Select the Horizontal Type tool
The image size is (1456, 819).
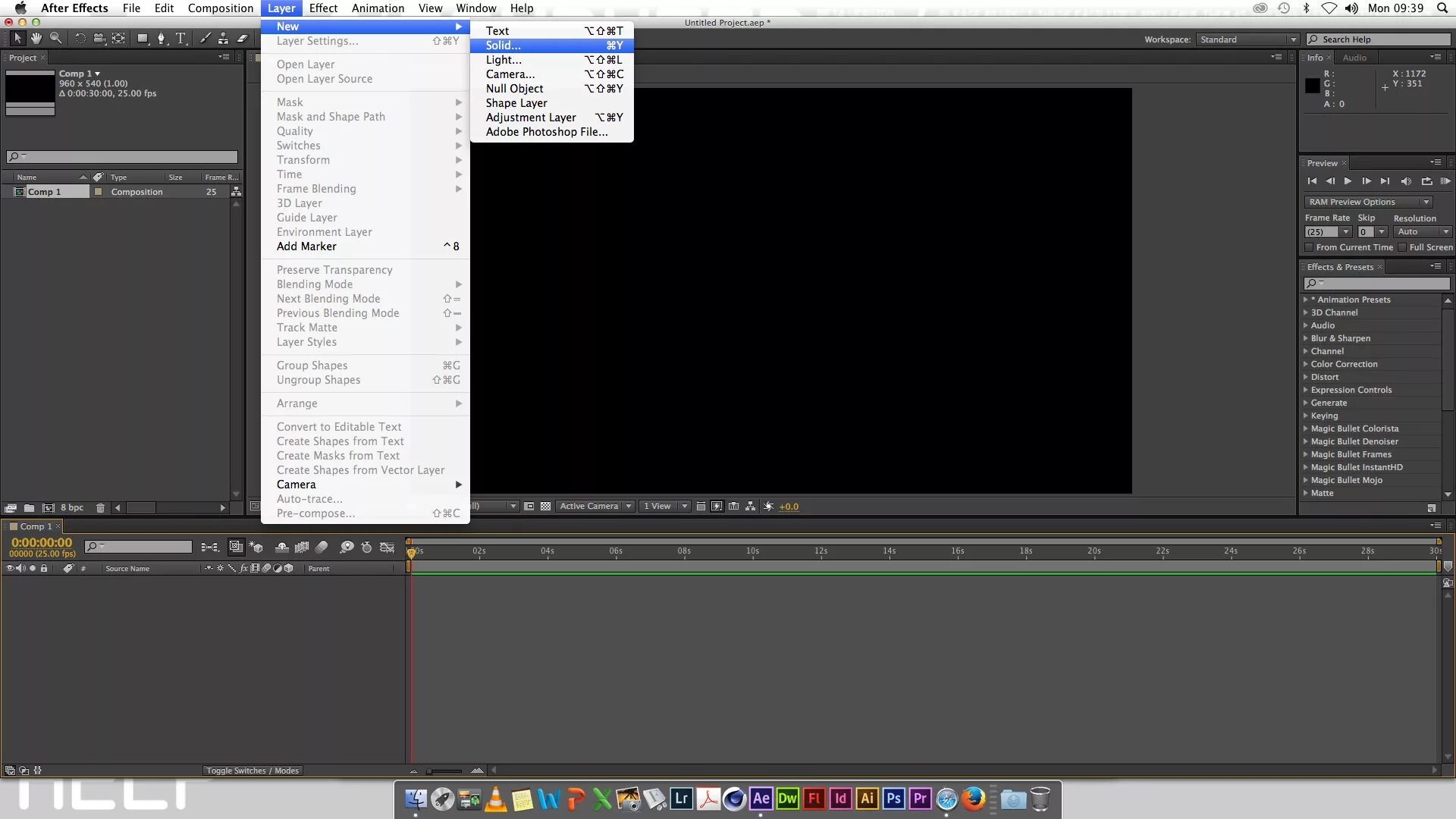[181, 38]
